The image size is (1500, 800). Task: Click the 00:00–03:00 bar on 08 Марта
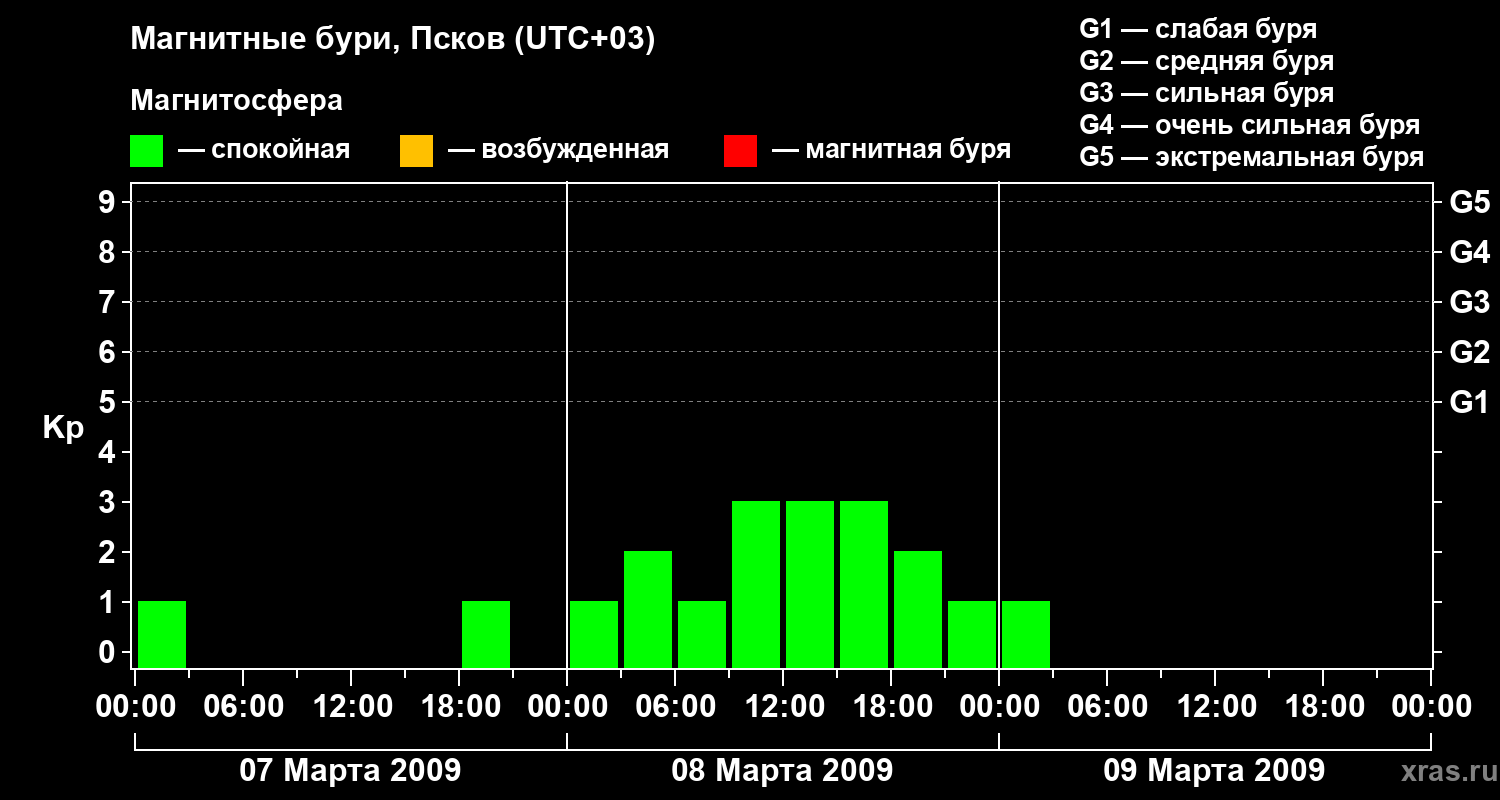point(594,634)
